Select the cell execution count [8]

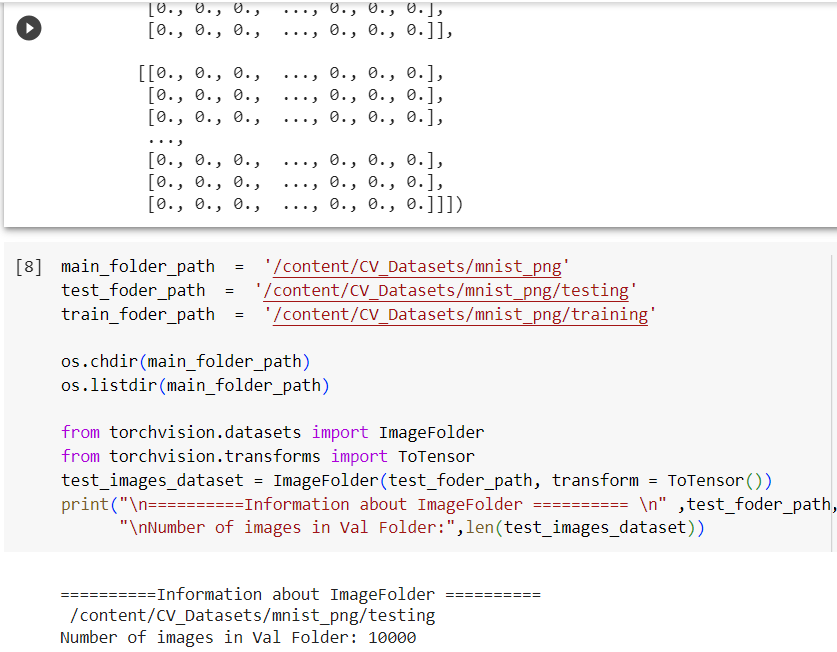(29, 266)
